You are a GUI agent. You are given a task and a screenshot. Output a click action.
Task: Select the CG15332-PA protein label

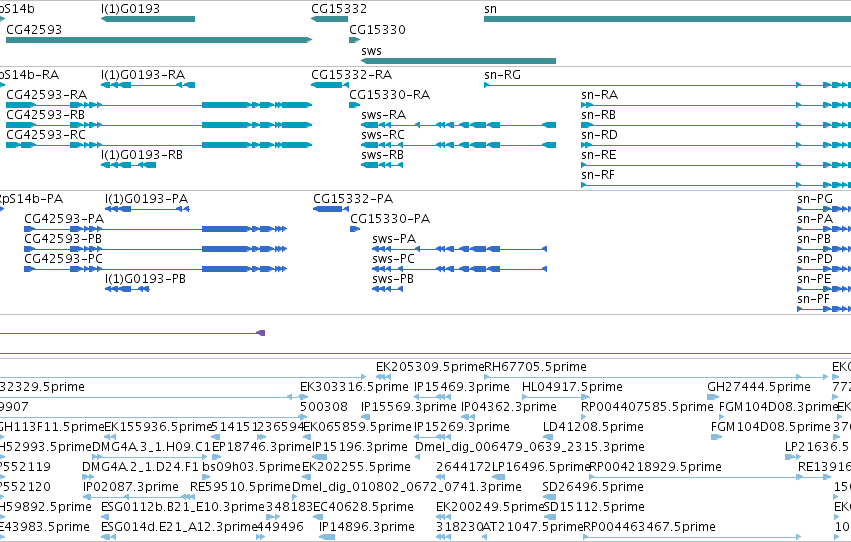[x=353, y=199]
